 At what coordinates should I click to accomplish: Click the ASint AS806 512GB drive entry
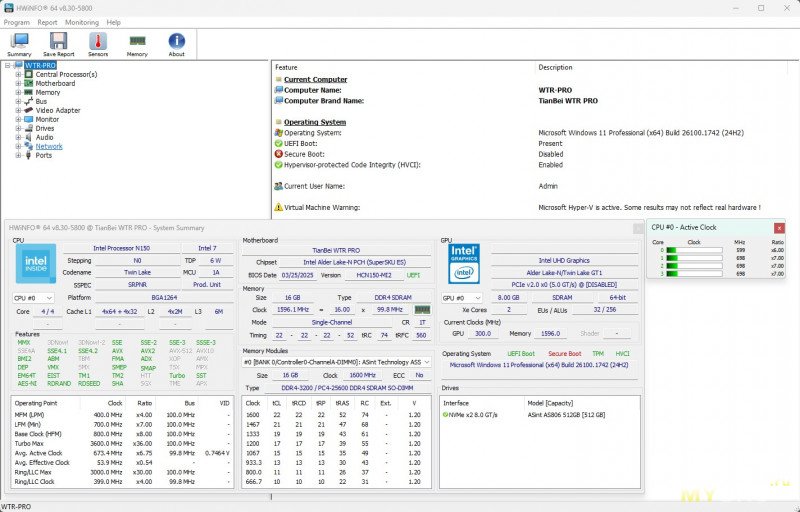coord(566,415)
